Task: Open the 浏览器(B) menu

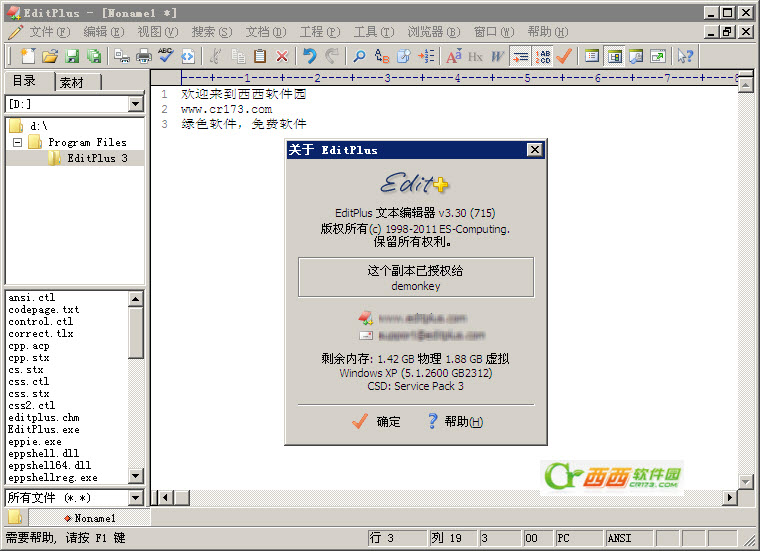Action: 434,32
